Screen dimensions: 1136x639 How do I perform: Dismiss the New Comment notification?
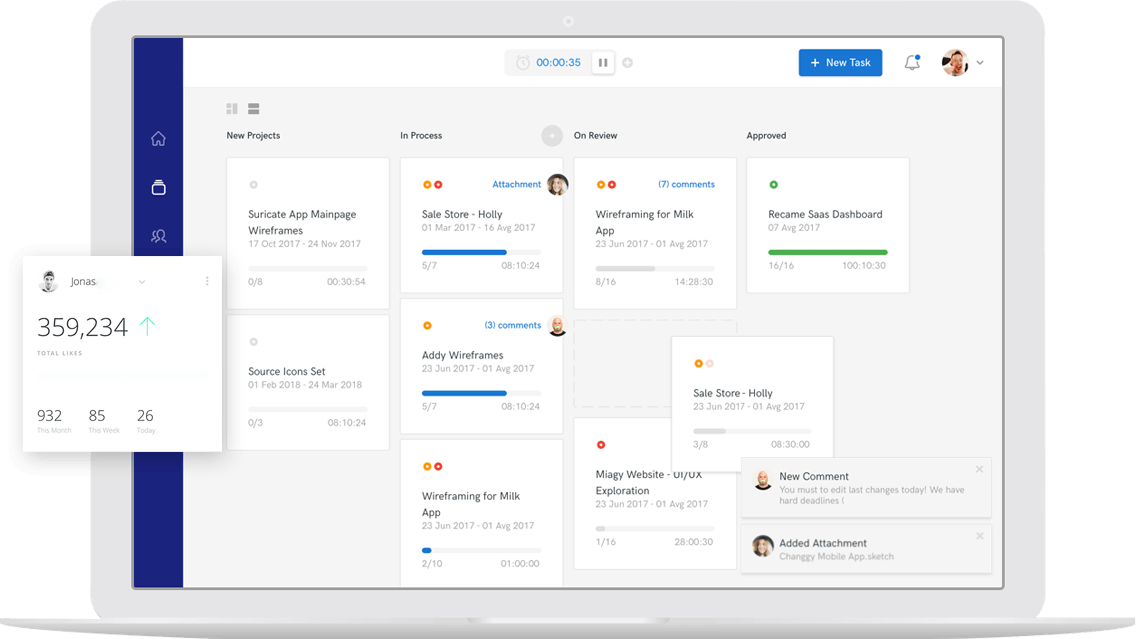point(979,470)
